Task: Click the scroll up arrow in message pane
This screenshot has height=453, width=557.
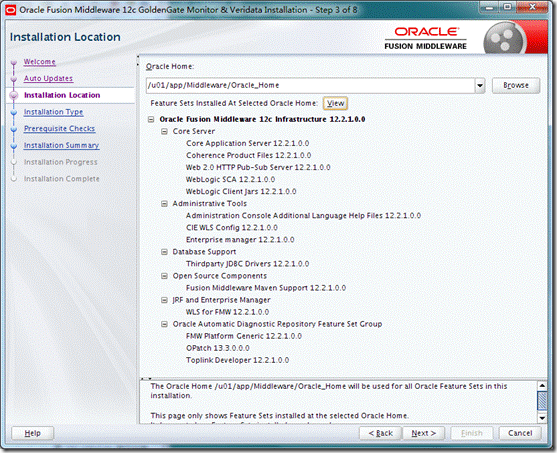Action: [542, 385]
